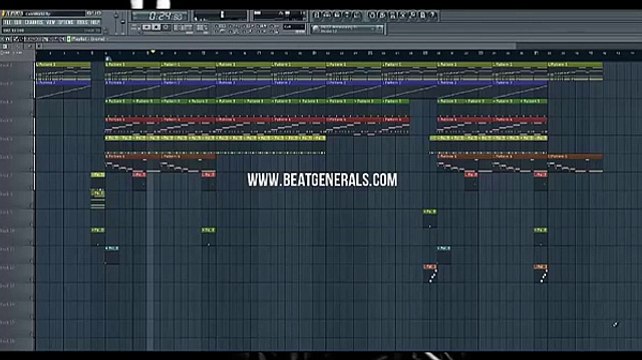Show the mixer via toolbar icon
Image resolution: width=642 pixels, height=360 pixels.
[357, 16]
